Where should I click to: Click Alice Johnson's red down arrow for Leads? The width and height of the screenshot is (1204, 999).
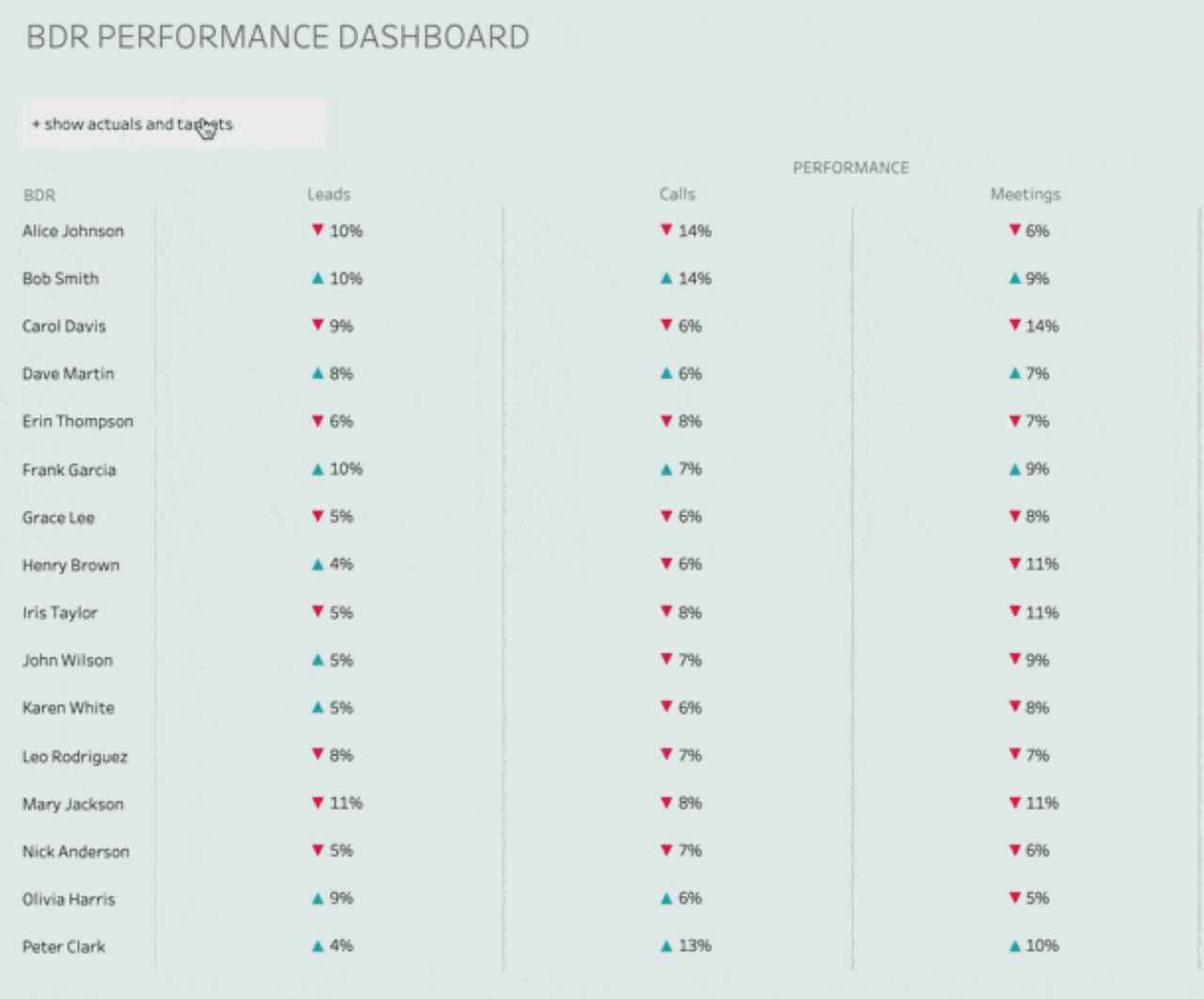coord(318,230)
